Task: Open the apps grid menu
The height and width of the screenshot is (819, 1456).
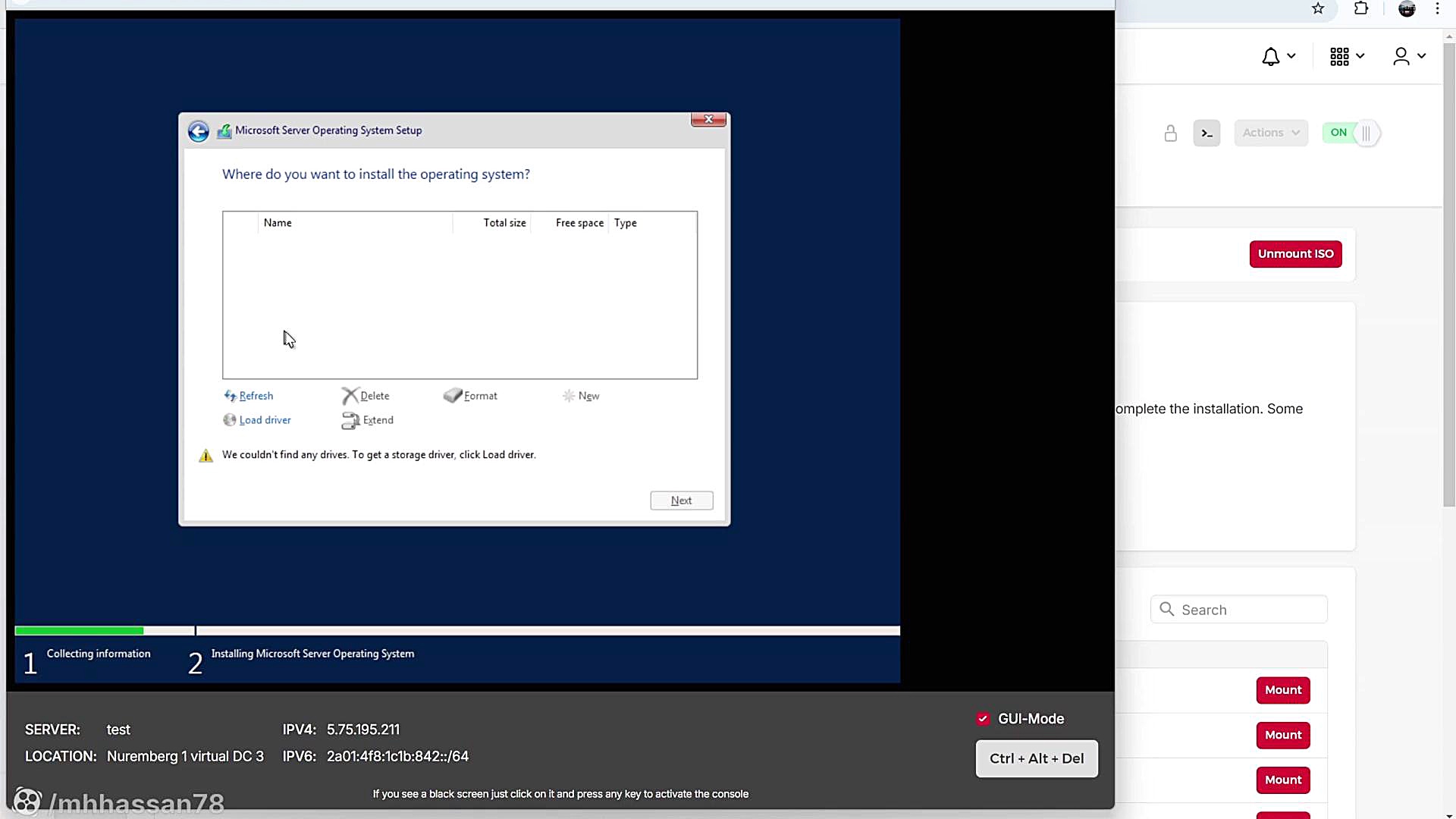Action: click(x=1348, y=56)
